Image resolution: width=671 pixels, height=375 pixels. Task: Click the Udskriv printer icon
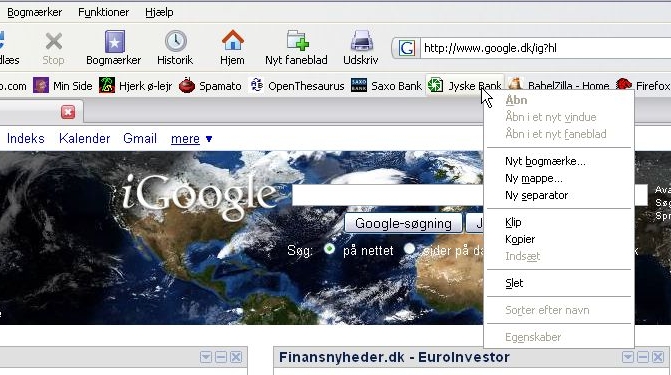[x=362, y=42]
